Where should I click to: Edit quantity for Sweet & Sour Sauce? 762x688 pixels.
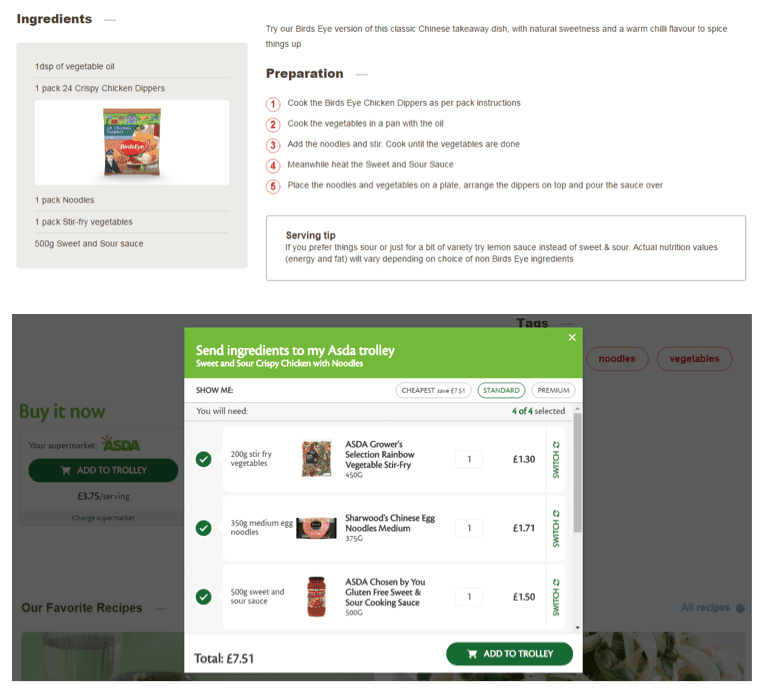(469, 597)
